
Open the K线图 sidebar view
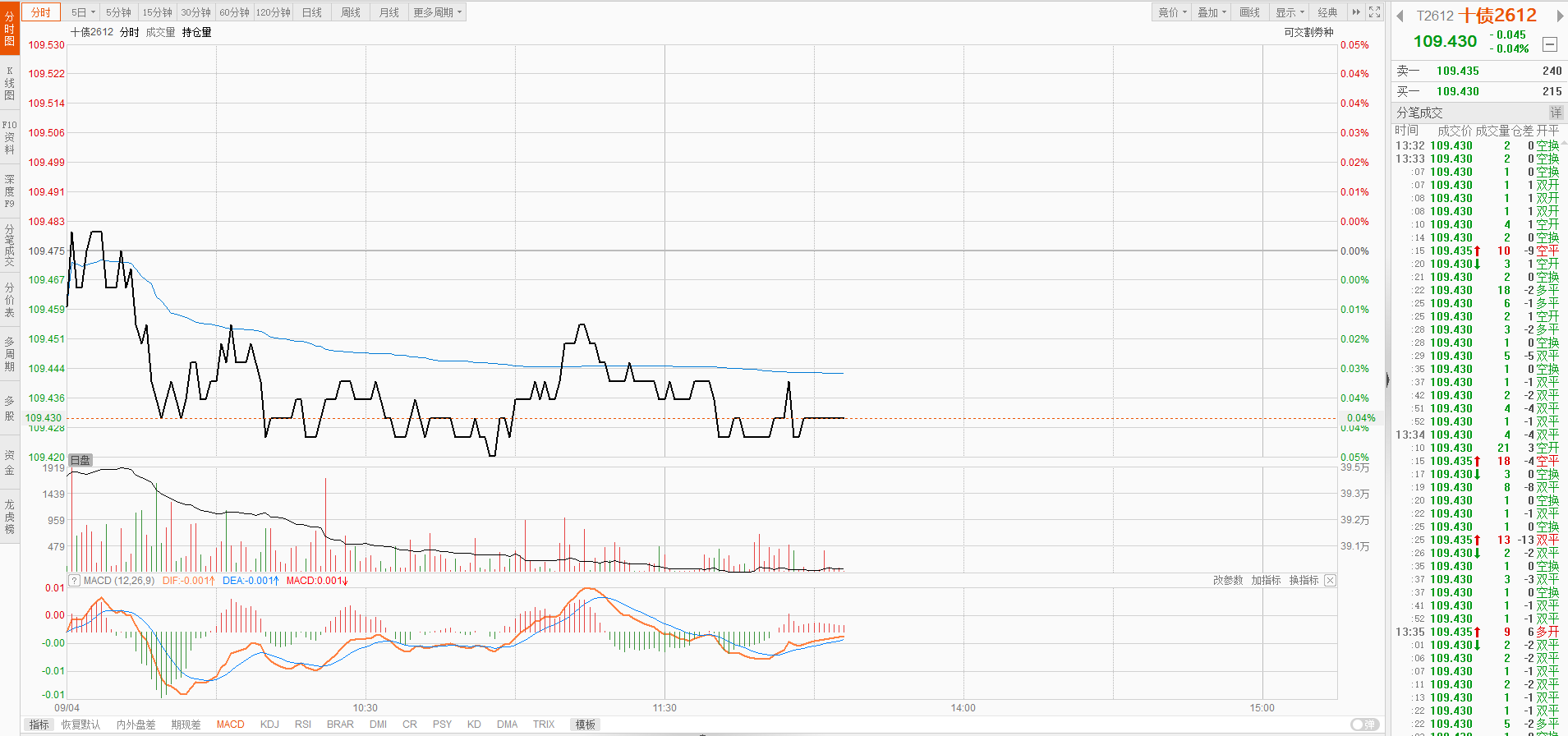(x=10, y=83)
